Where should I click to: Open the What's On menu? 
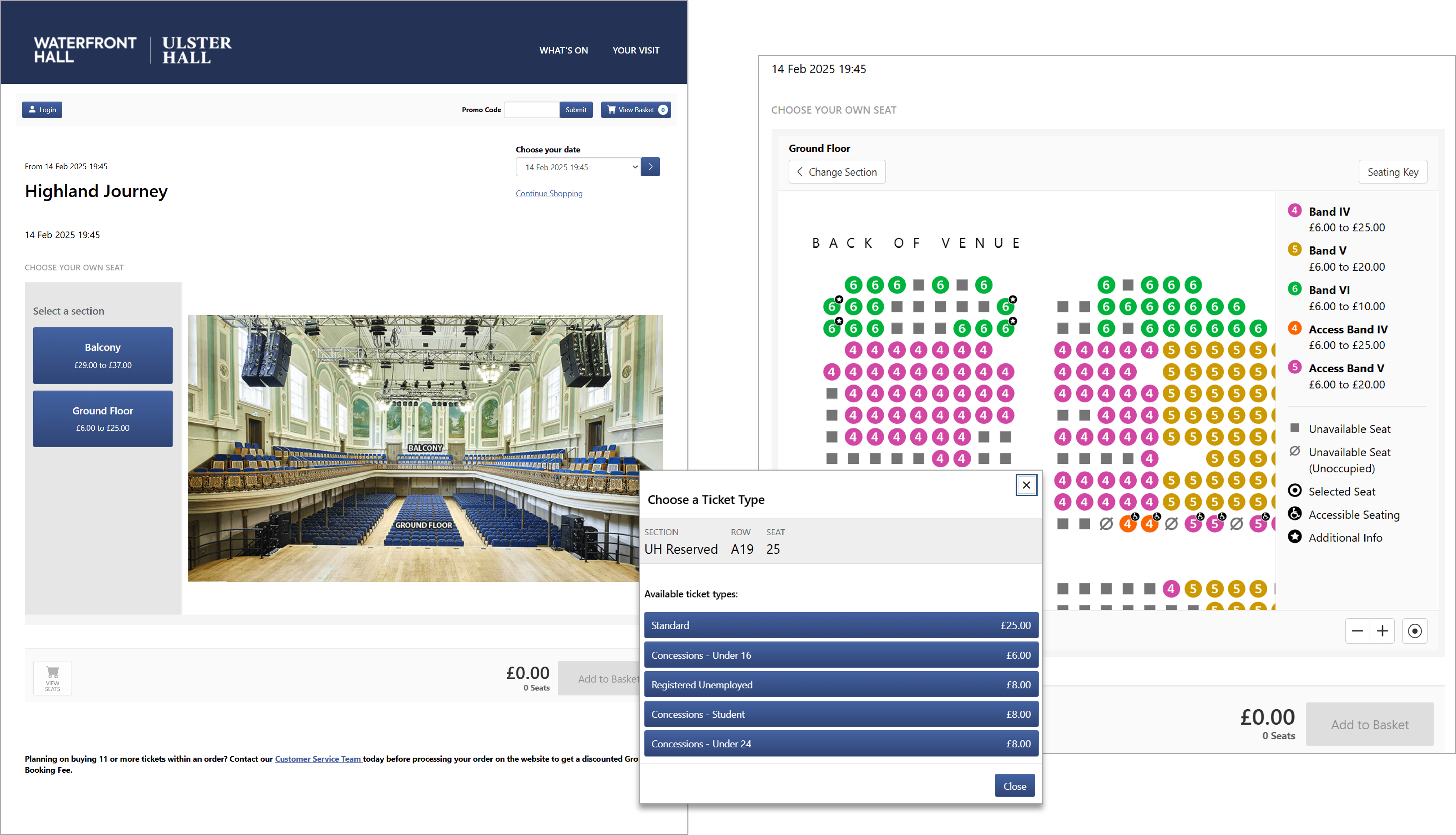(563, 50)
